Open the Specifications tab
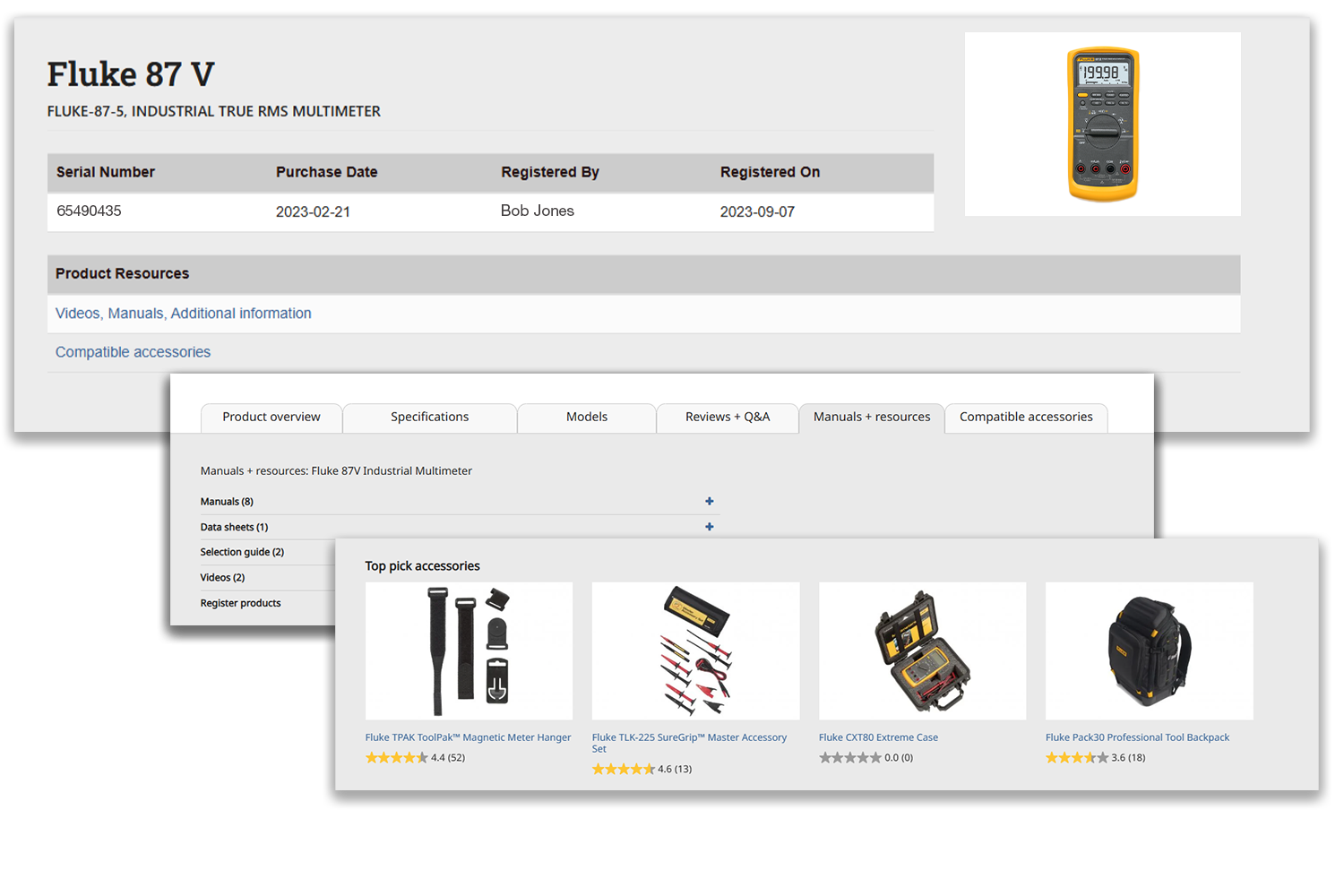 [429, 418]
